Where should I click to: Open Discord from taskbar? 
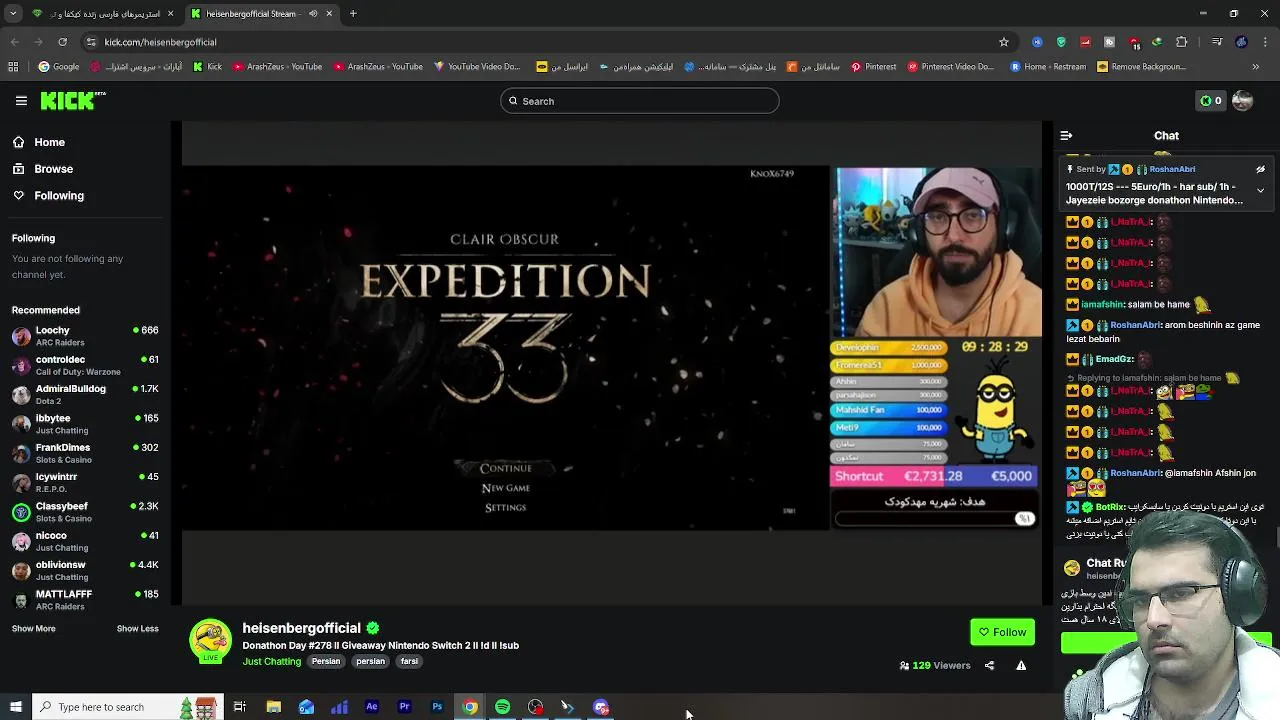pos(601,707)
